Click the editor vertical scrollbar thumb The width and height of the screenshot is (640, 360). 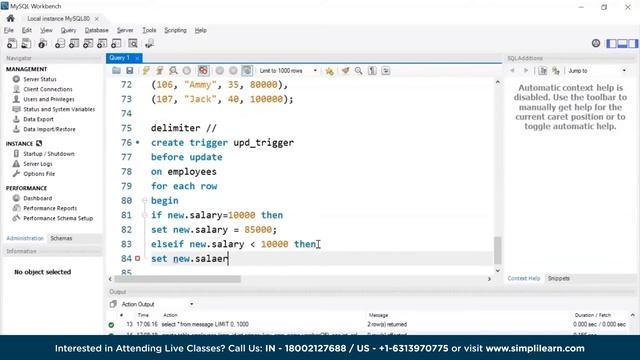[x=498, y=250]
